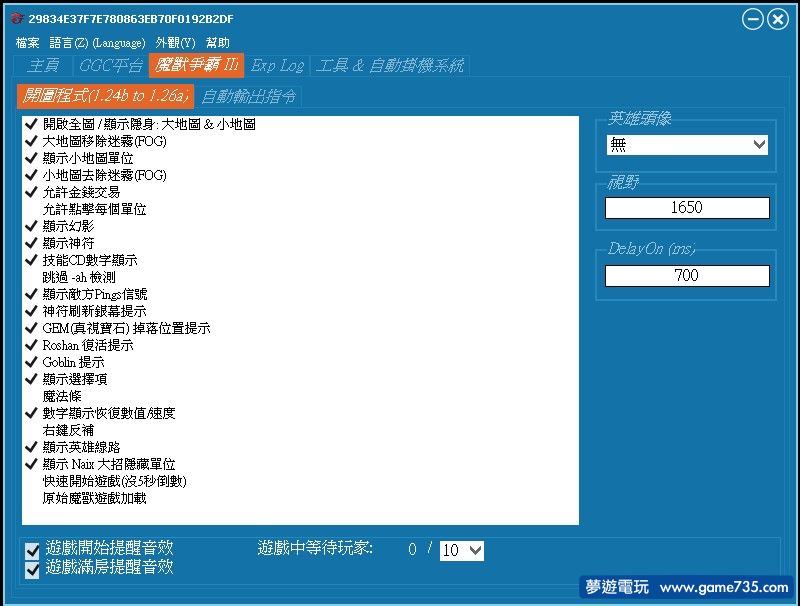Switch to the GGC平台 tab
The height and width of the screenshot is (606, 800).
(x=110, y=66)
